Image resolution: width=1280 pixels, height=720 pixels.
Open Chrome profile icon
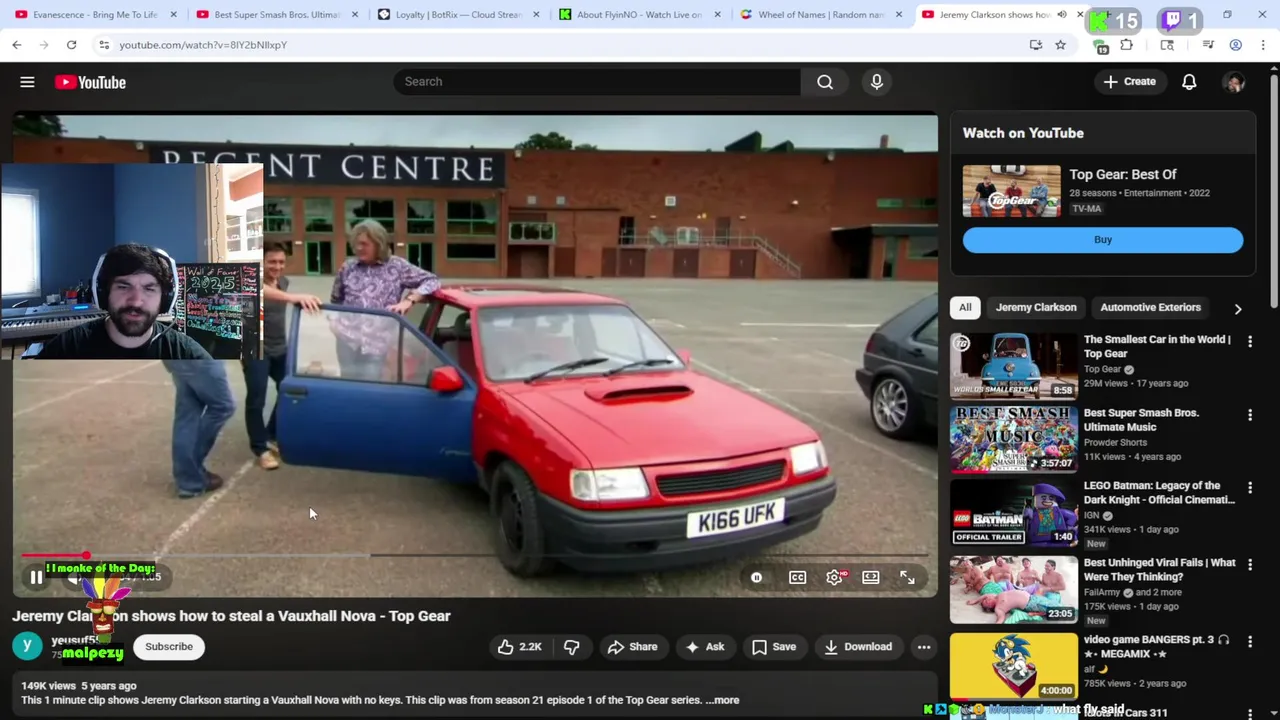pyautogui.click(x=1236, y=45)
